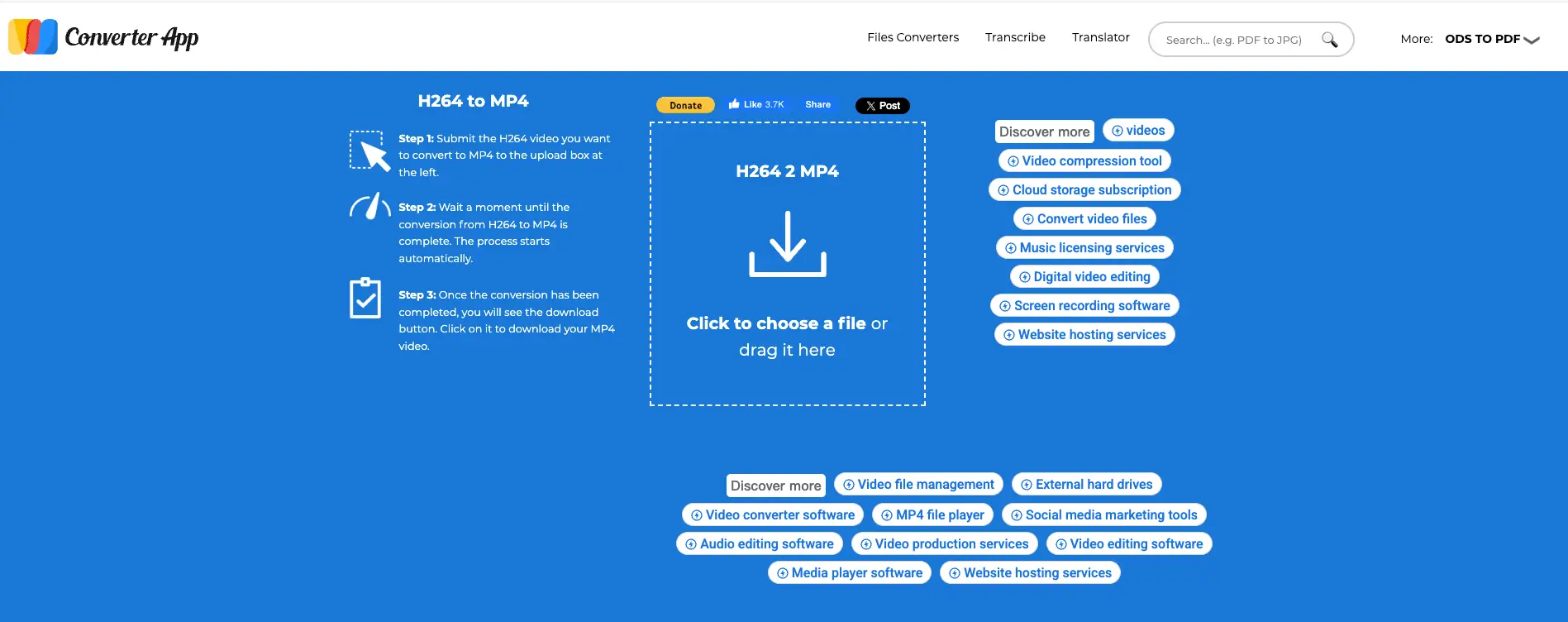The height and width of the screenshot is (622, 1568).
Task: Click to choose a file text
Action: click(776, 323)
